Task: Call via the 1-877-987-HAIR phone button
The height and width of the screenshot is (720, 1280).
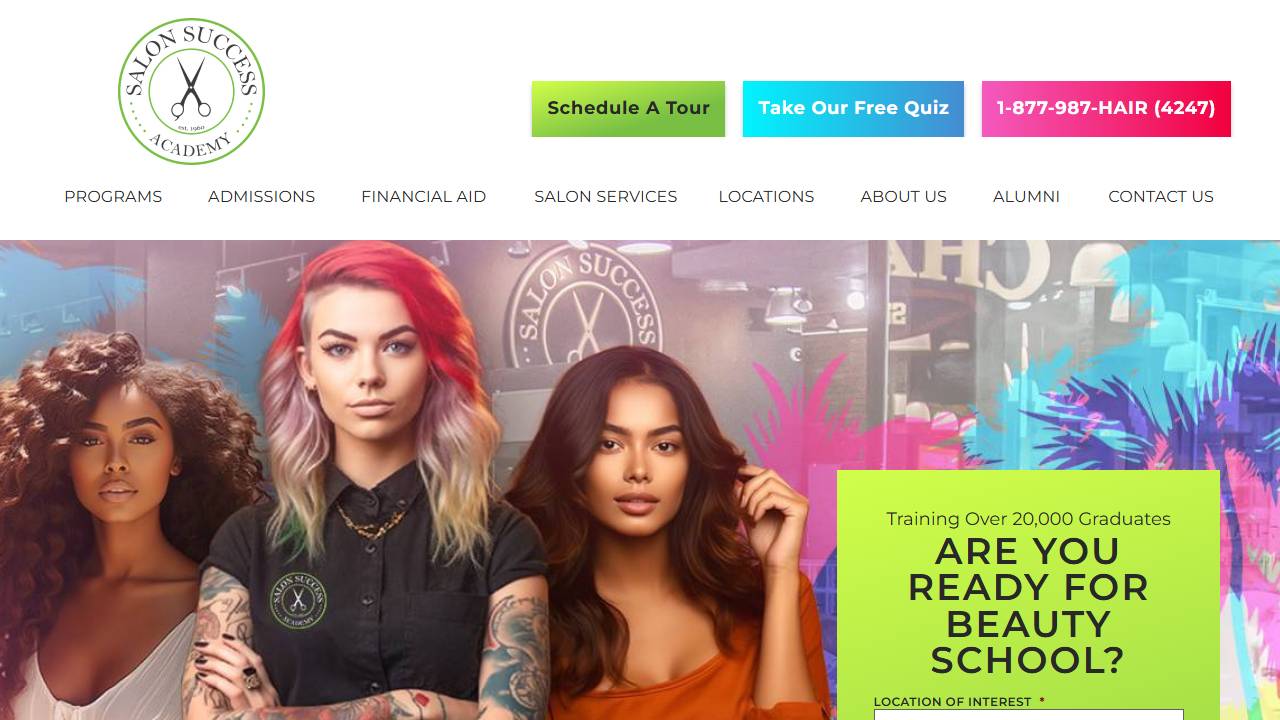Action: point(1106,109)
